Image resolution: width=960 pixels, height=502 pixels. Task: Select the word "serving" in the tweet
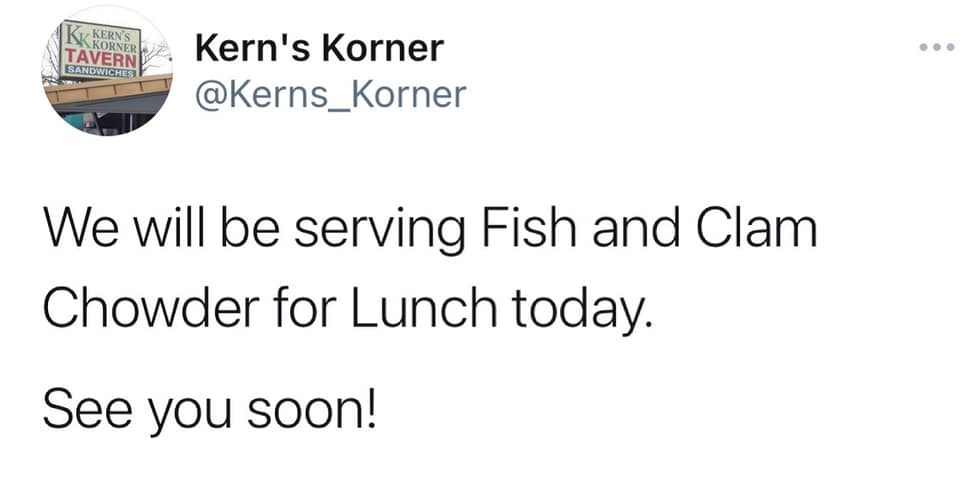(x=380, y=232)
